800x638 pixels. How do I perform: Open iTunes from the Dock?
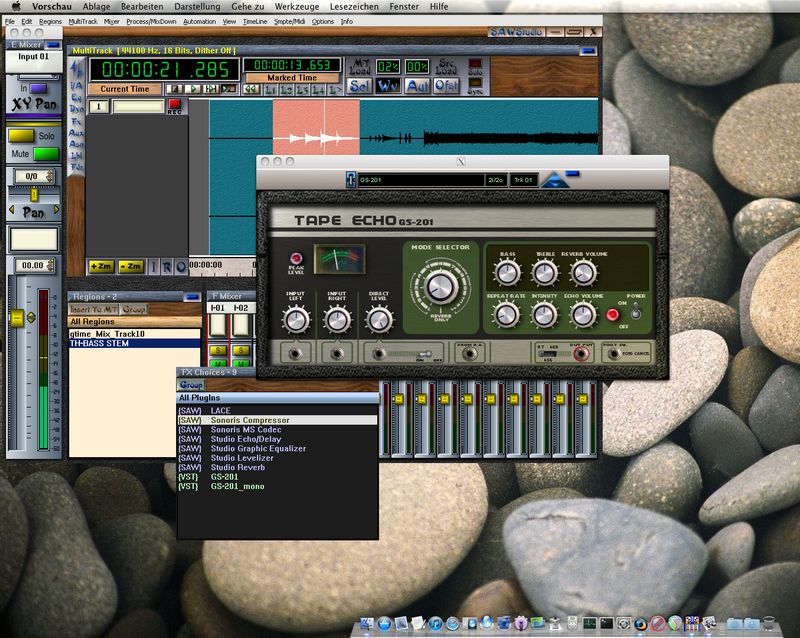(x=435, y=623)
